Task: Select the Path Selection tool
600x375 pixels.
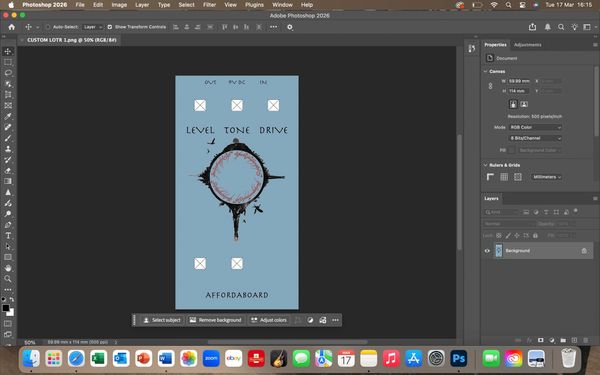Action: 8,246
